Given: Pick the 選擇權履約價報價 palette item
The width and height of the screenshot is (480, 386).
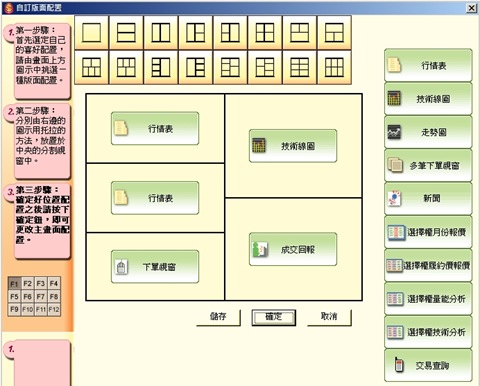Looking at the screenshot, I should [428, 265].
